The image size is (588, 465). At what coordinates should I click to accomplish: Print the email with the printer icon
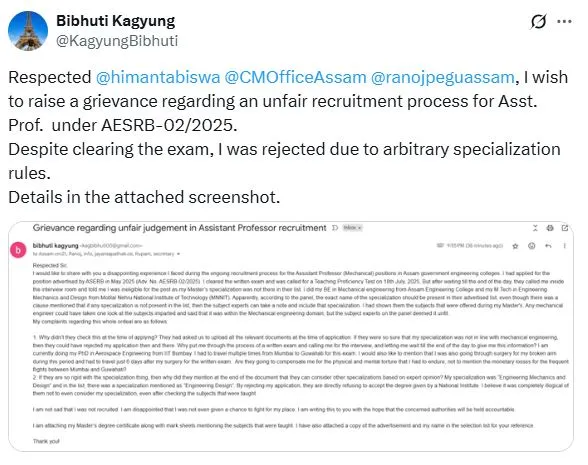point(550,228)
